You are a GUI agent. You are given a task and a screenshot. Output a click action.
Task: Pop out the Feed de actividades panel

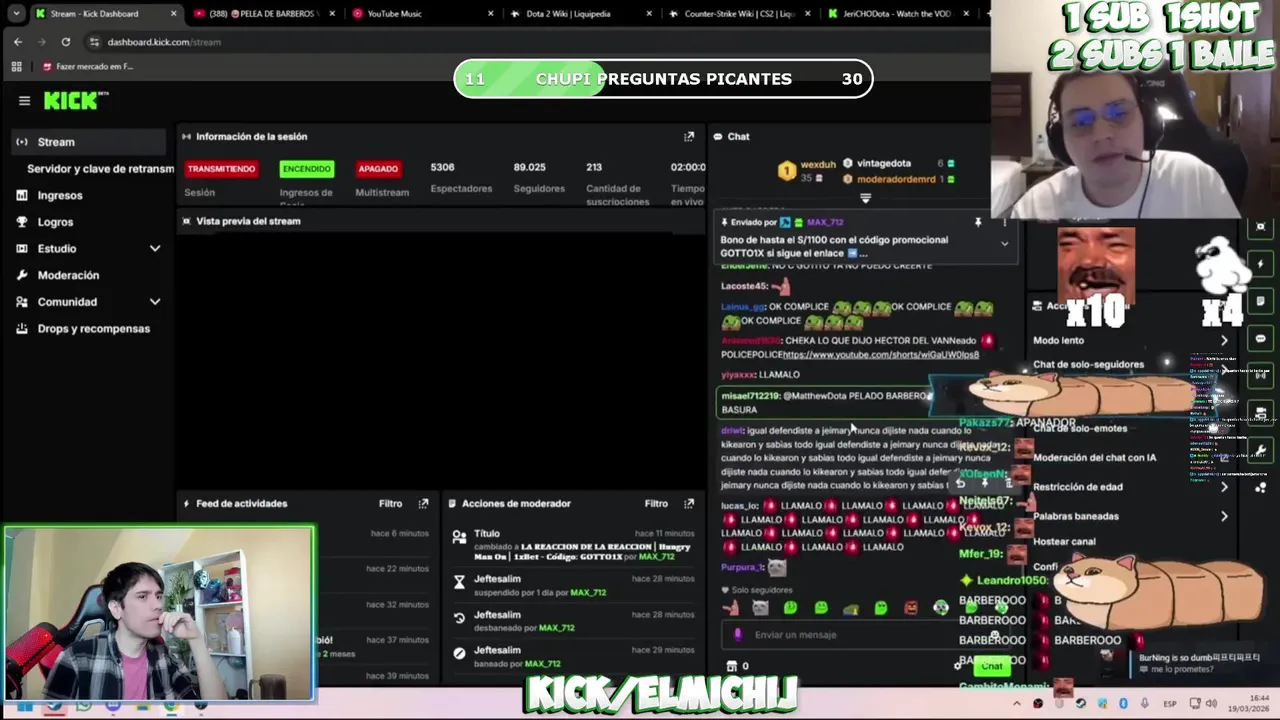[x=423, y=503]
